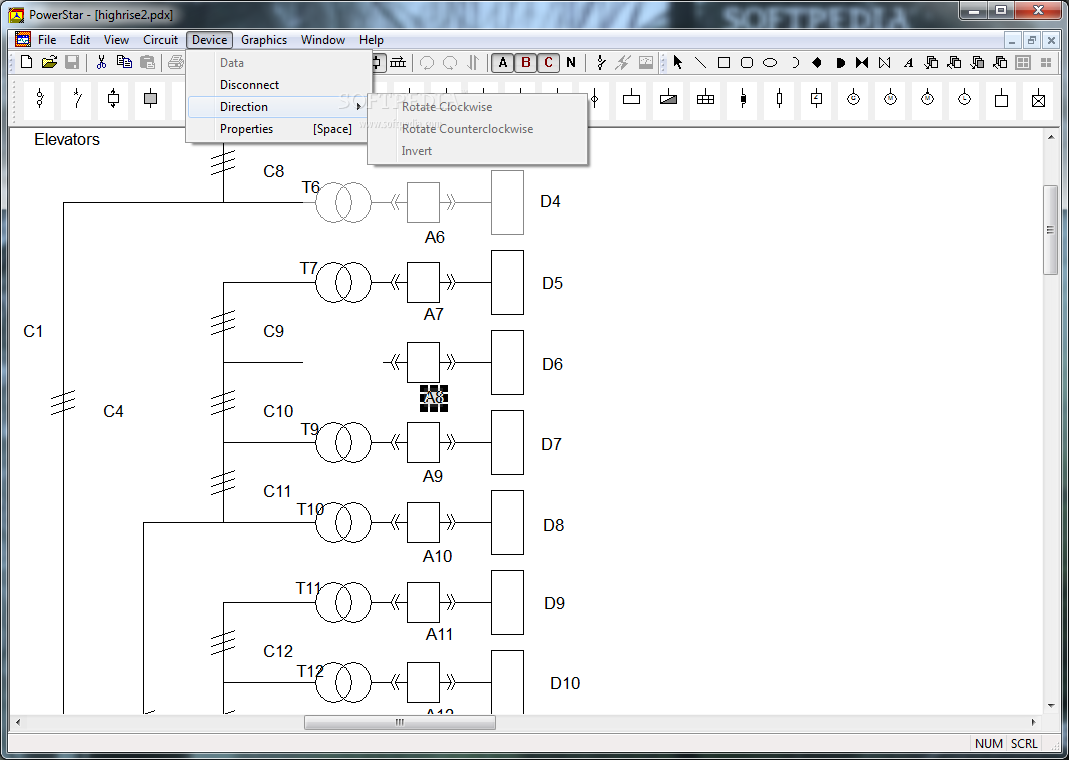Toggle phase C button
The height and width of the screenshot is (760, 1069).
pos(548,63)
